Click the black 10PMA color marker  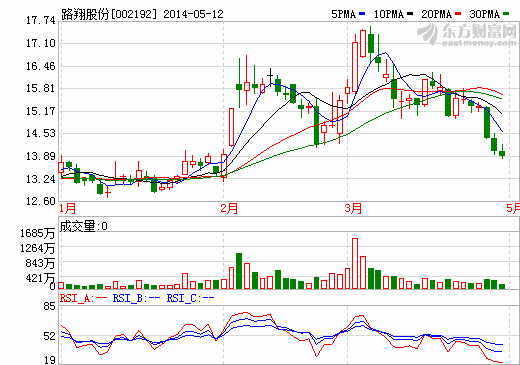click(x=410, y=14)
